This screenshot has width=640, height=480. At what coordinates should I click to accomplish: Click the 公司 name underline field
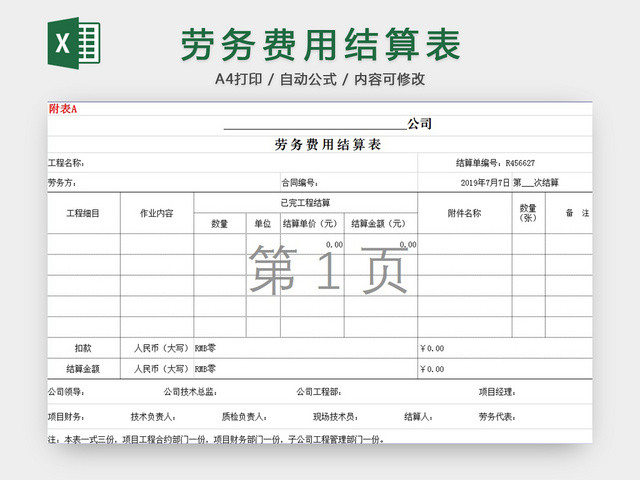click(x=315, y=124)
